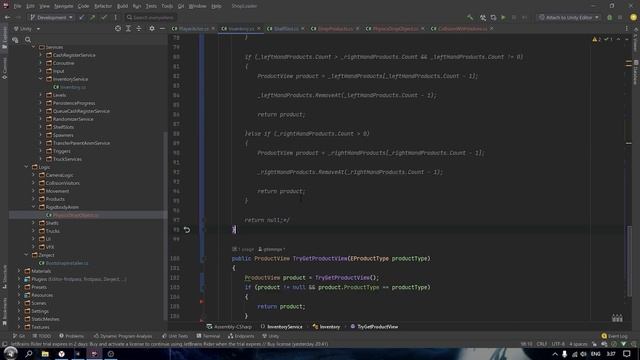Click the Windows Start button
640x360 pixels.
click(x=10, y=353)
